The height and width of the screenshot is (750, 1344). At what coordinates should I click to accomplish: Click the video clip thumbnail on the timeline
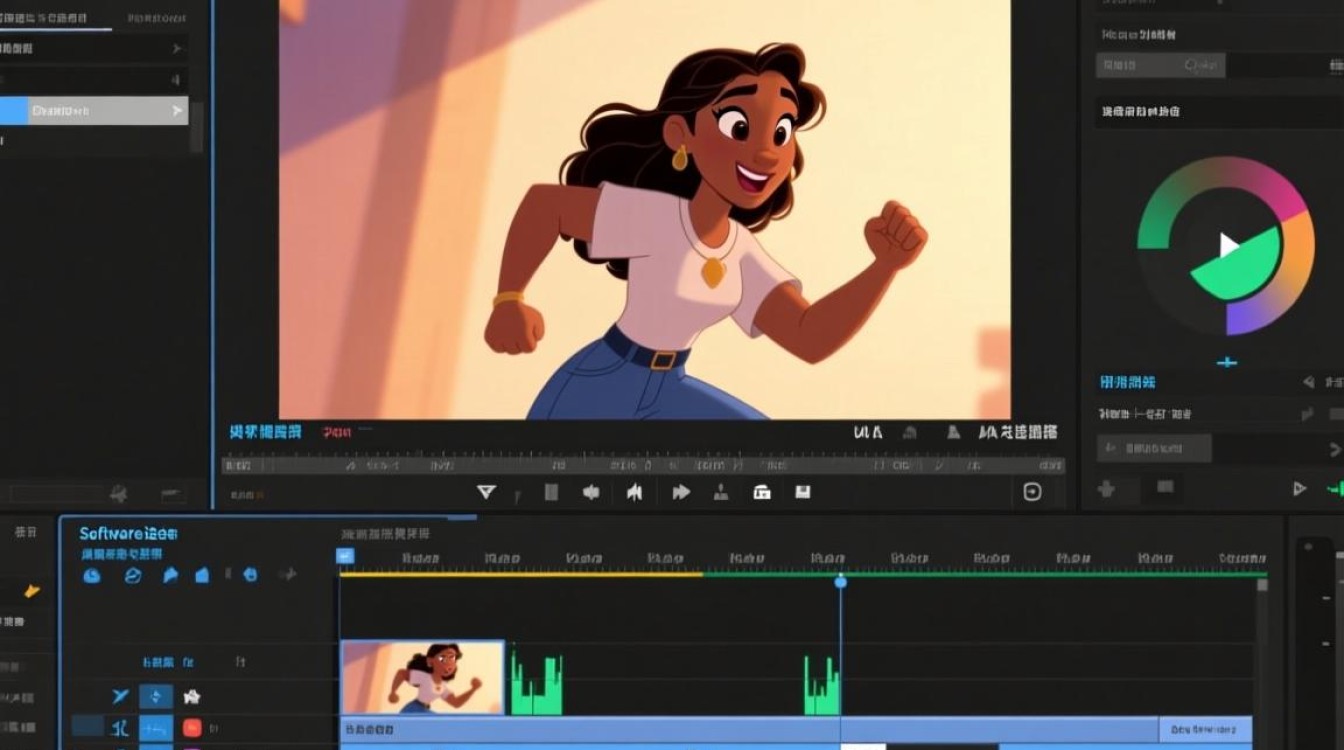422,677
